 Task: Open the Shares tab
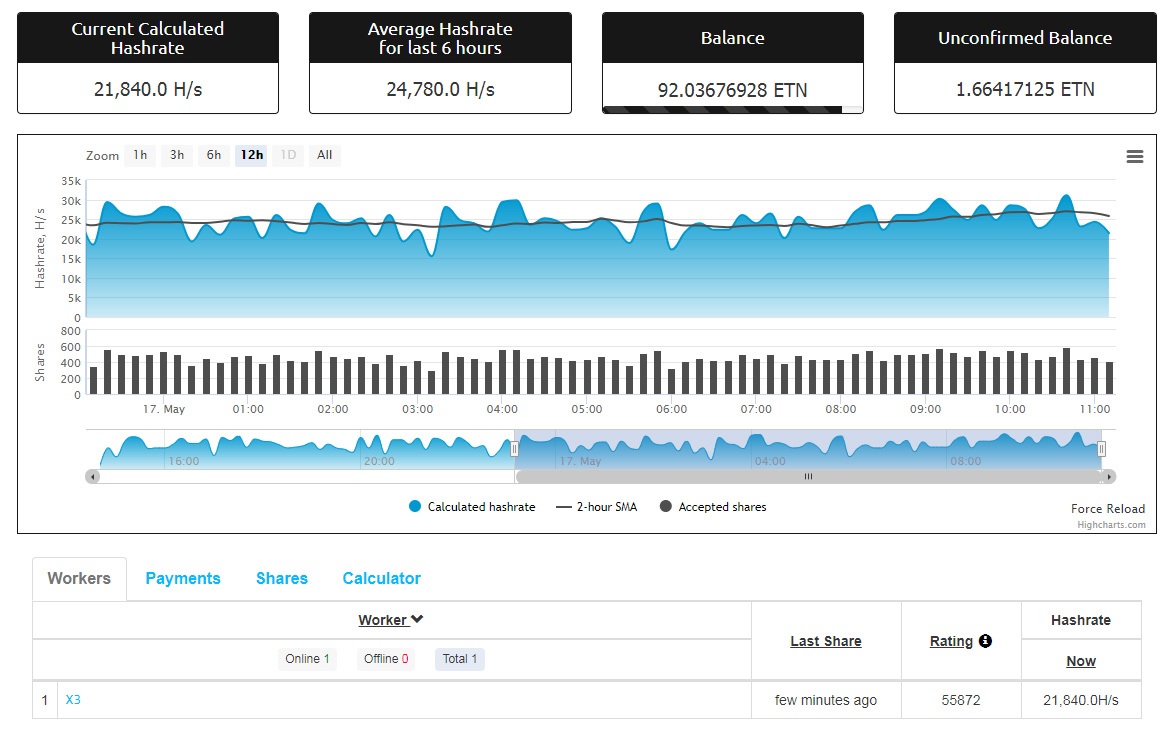click(282, 579)
